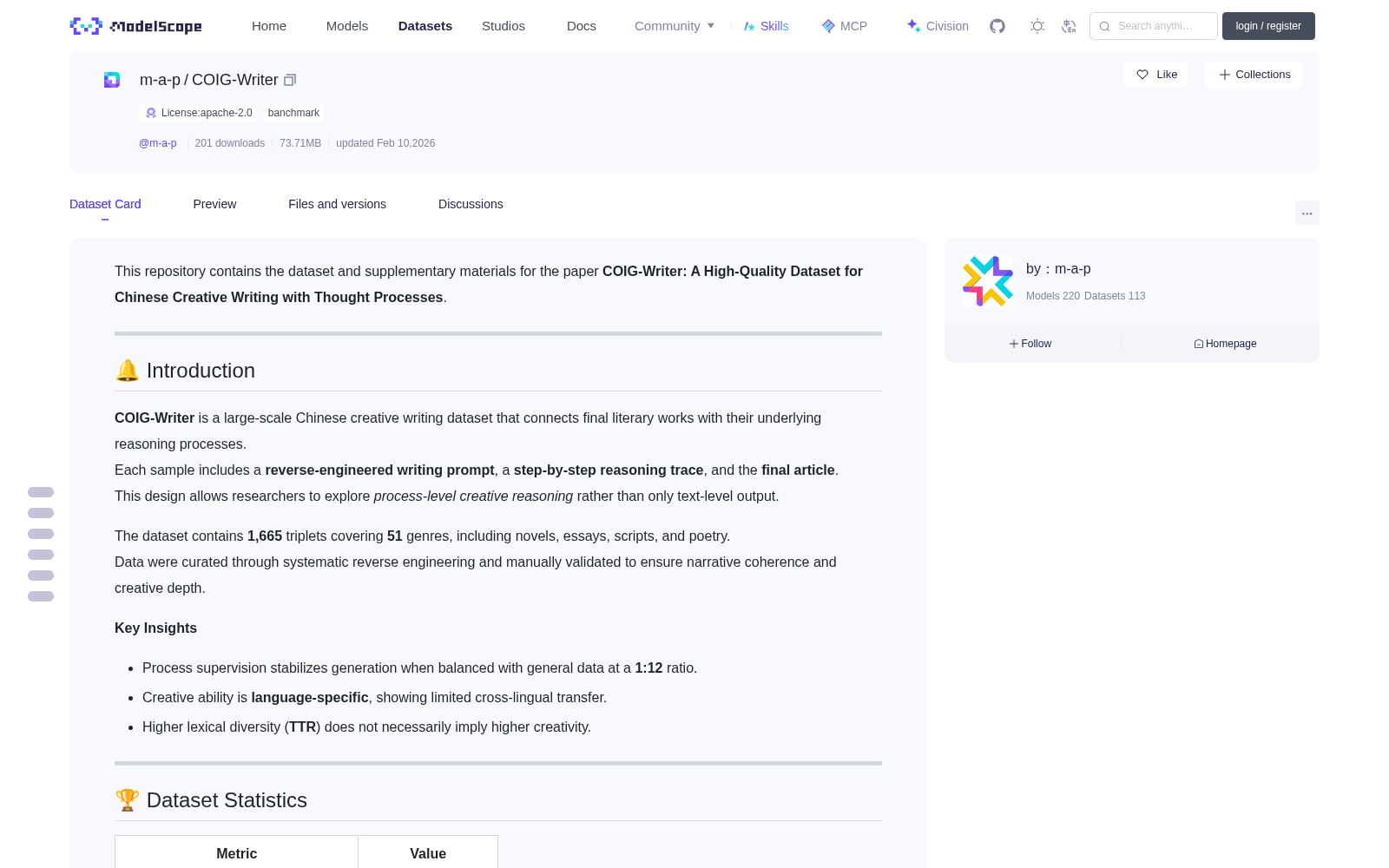
Task: Click the last outline marker in sidebar
Action: tap(41, 596)
